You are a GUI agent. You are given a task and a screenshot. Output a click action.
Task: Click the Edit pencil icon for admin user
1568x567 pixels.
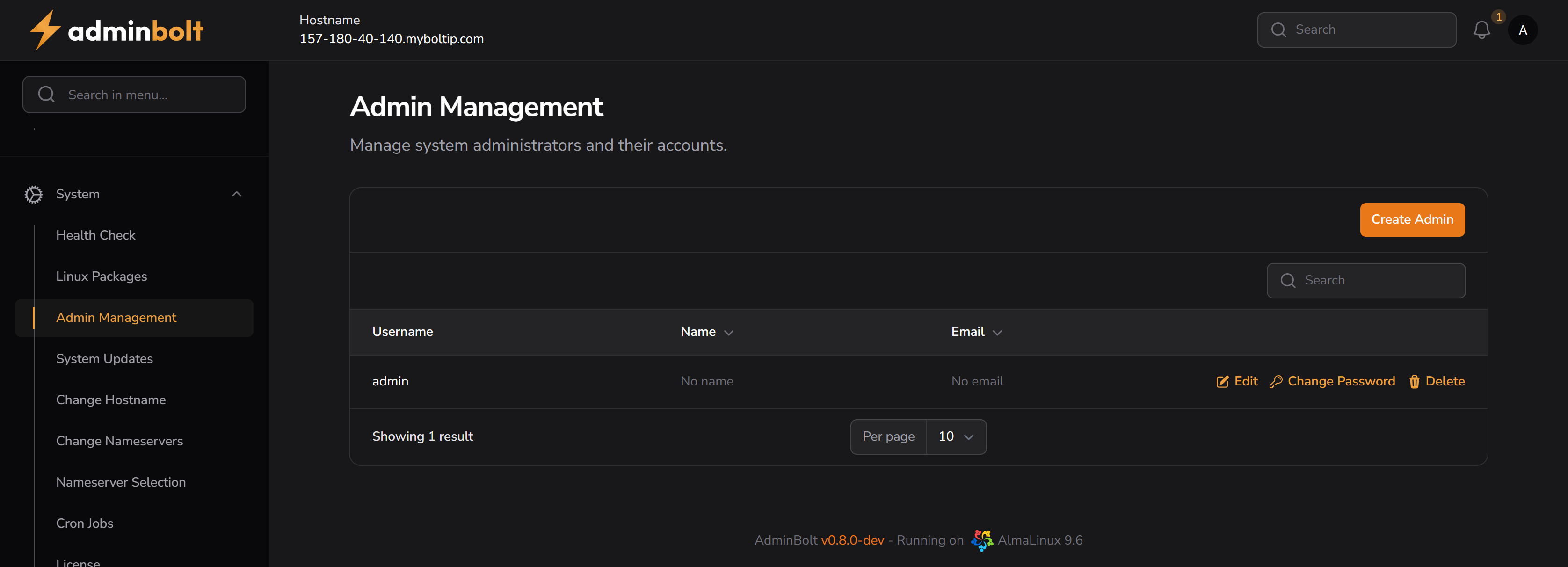pos(1222,381)
